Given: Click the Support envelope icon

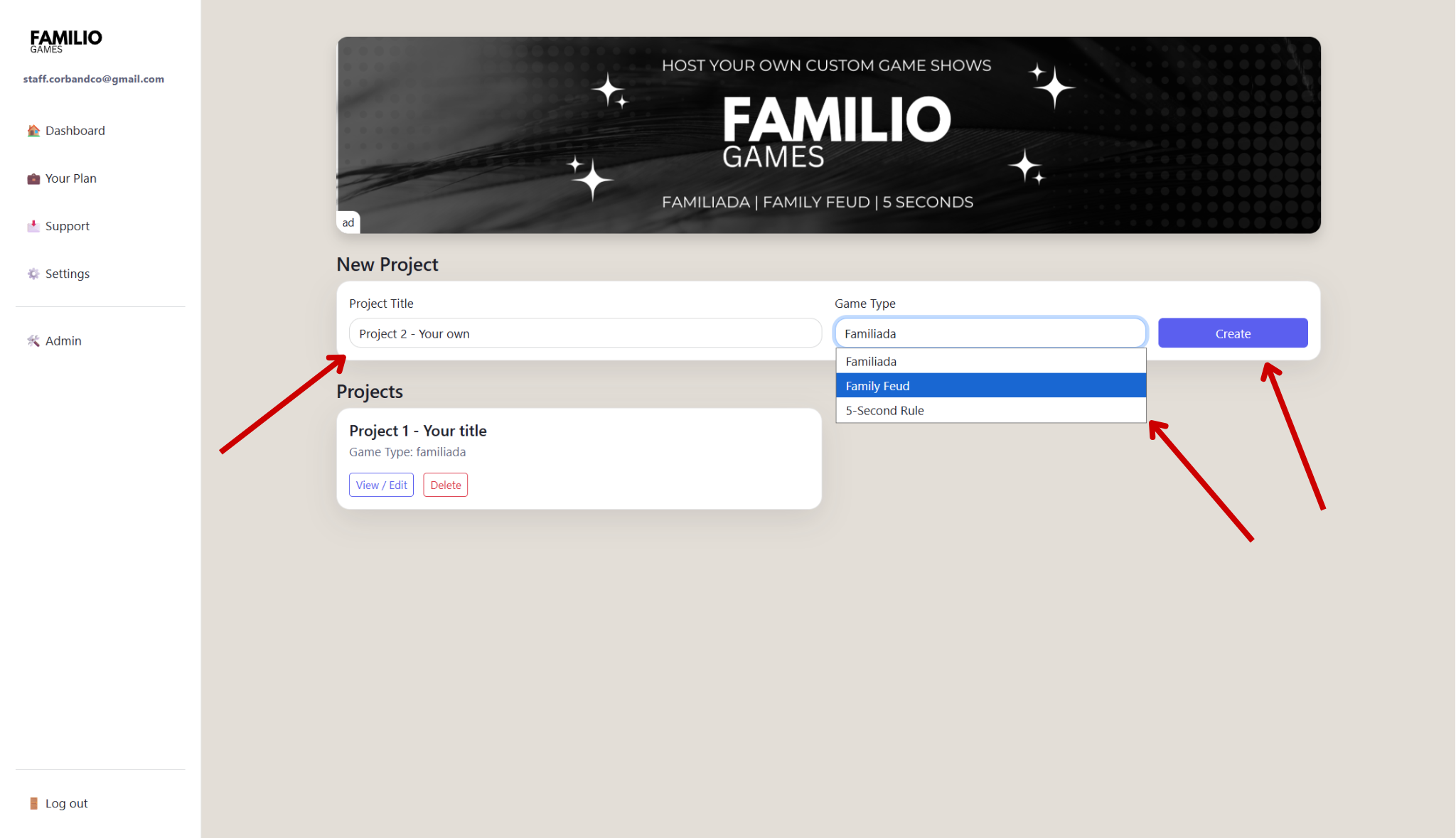Looking at the screenshot, I should coord(33,225).
